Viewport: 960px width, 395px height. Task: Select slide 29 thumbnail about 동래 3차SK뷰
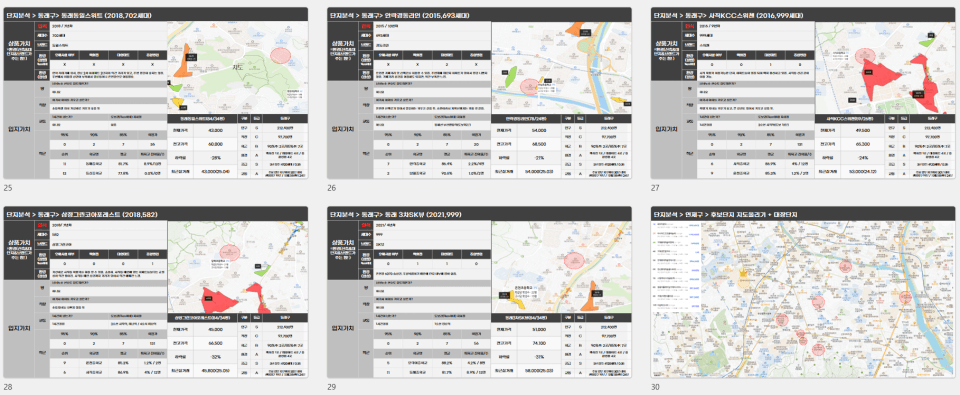click(479, 292)
